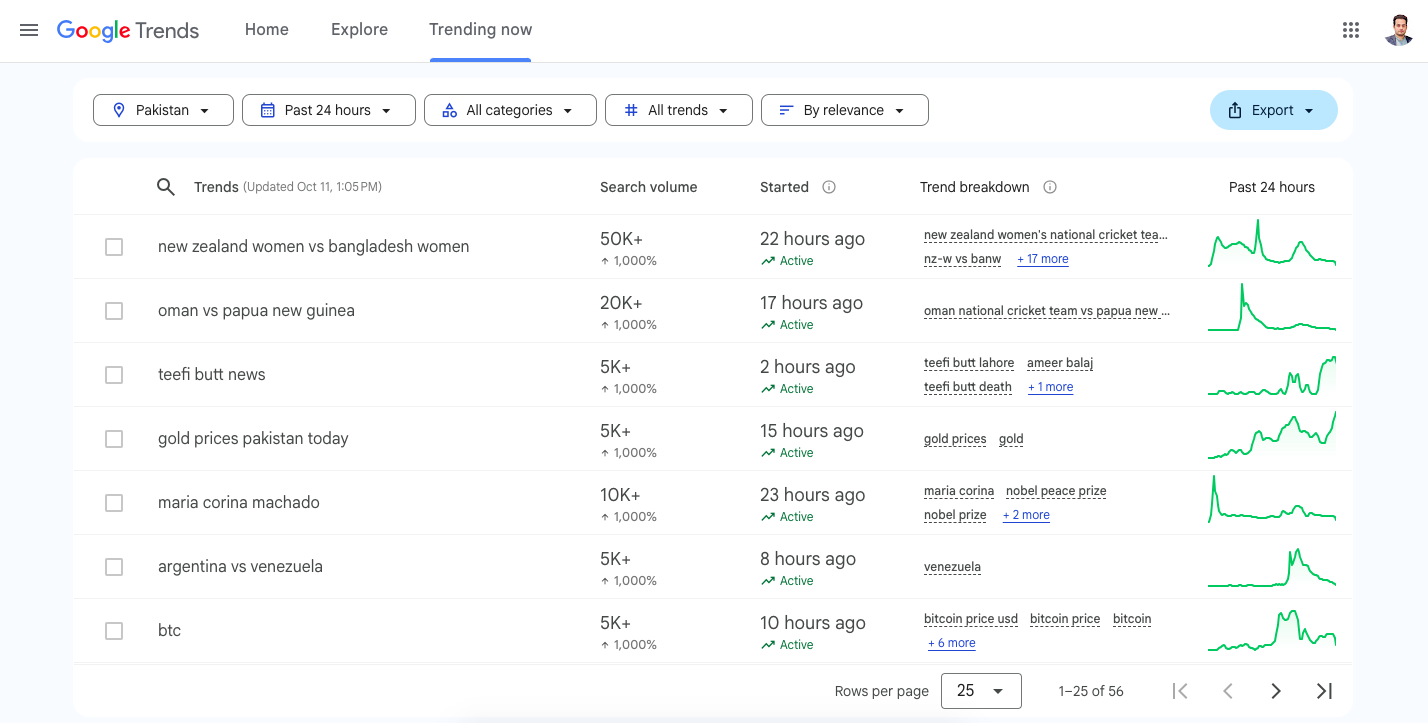1428x723 pixels.
Task: Expand the All trends dropdown arrow
Action: pos(724,111)
